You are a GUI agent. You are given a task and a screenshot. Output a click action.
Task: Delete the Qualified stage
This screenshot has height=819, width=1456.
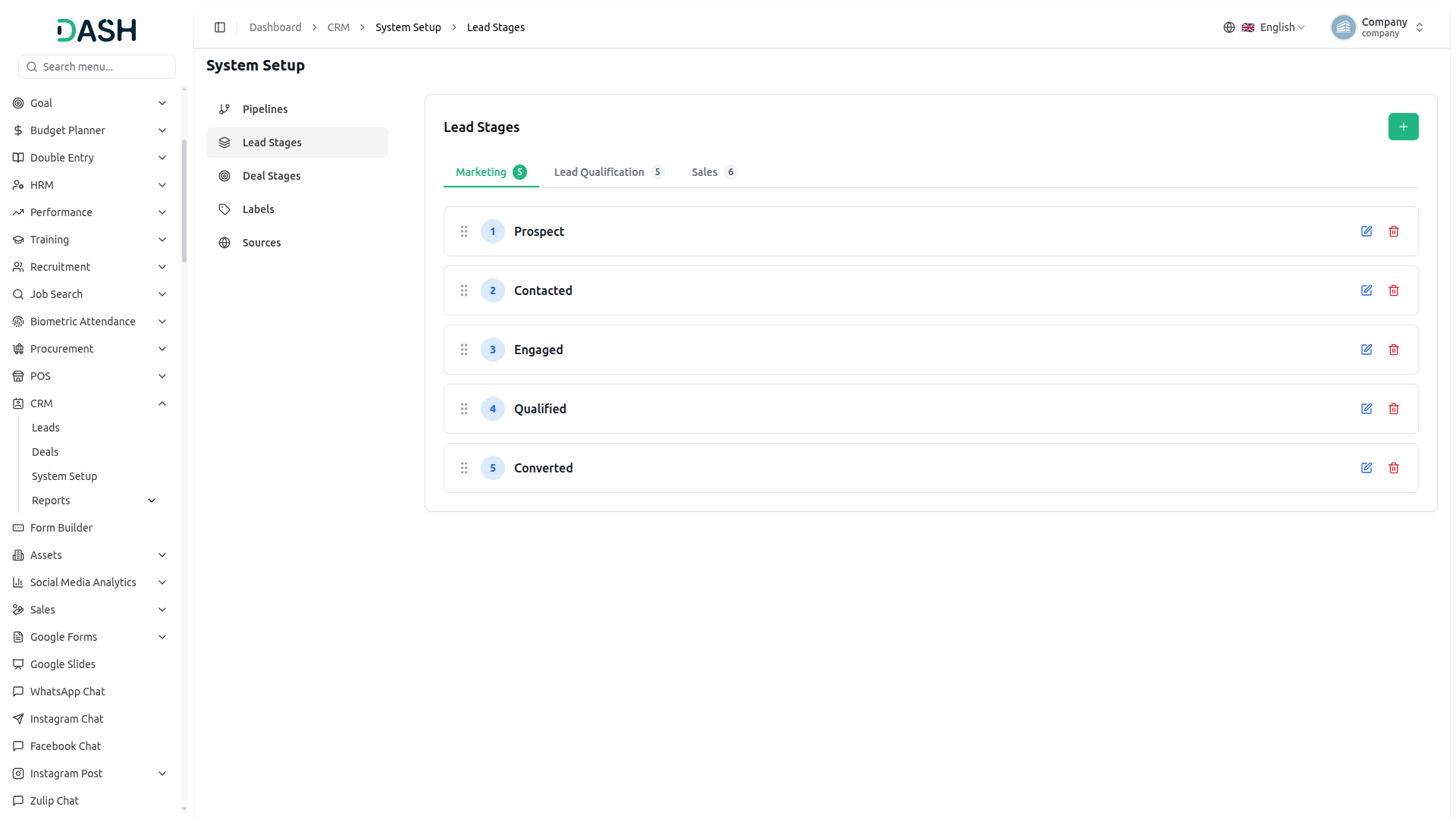point(1394,409)
